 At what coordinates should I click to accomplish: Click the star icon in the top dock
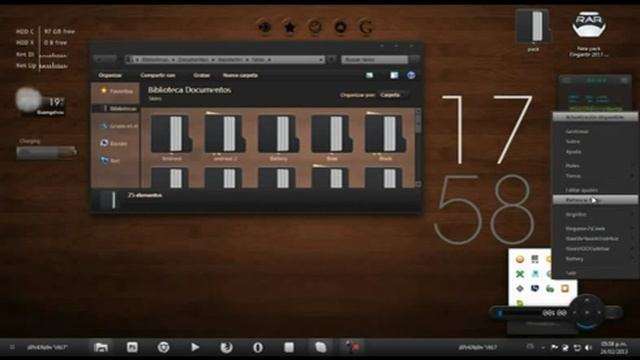(x=290, y=27)
